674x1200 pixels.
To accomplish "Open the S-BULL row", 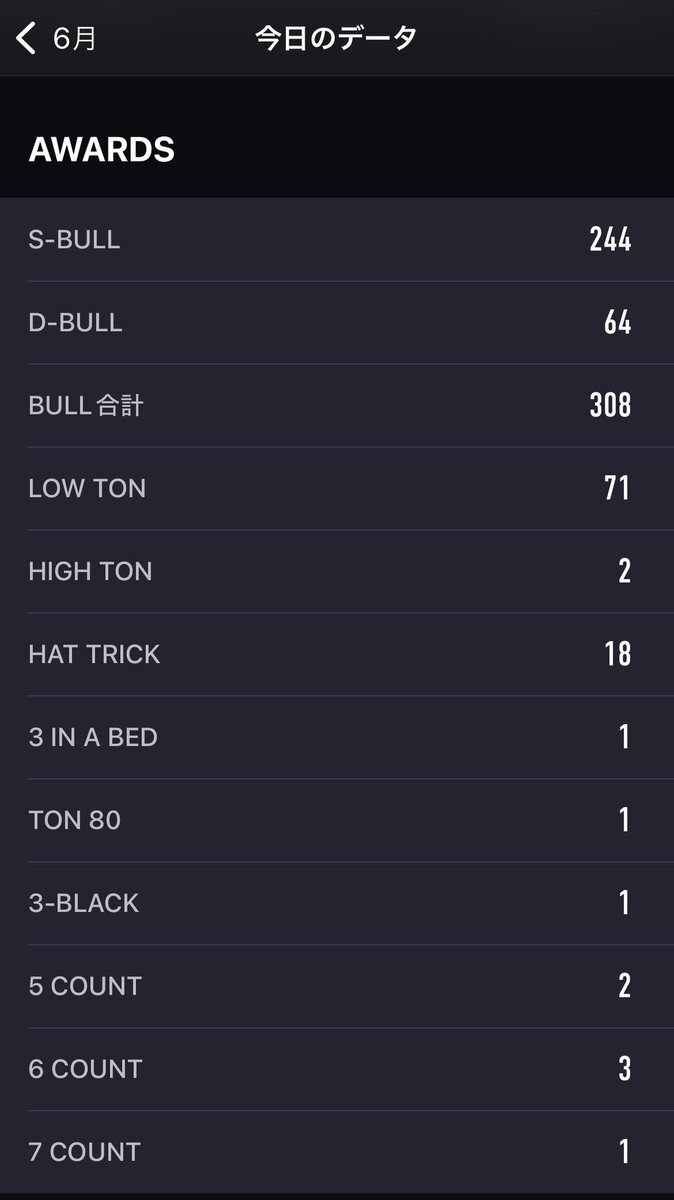I will tap(337, 239).
